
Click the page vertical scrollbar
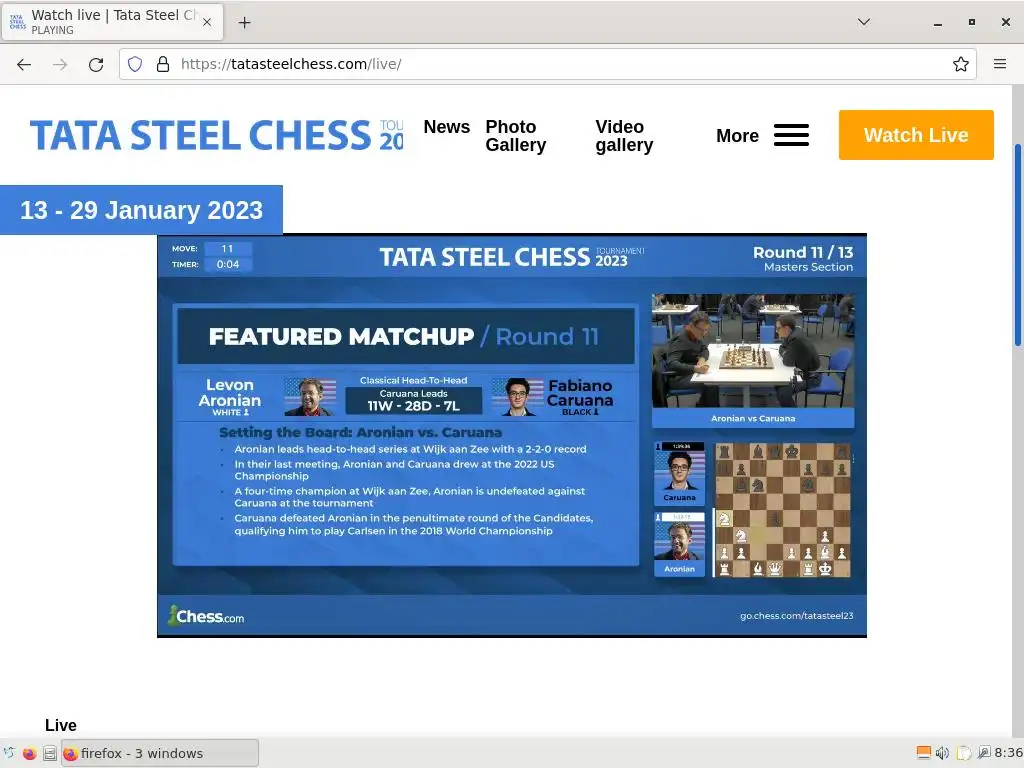[1017, 245]
